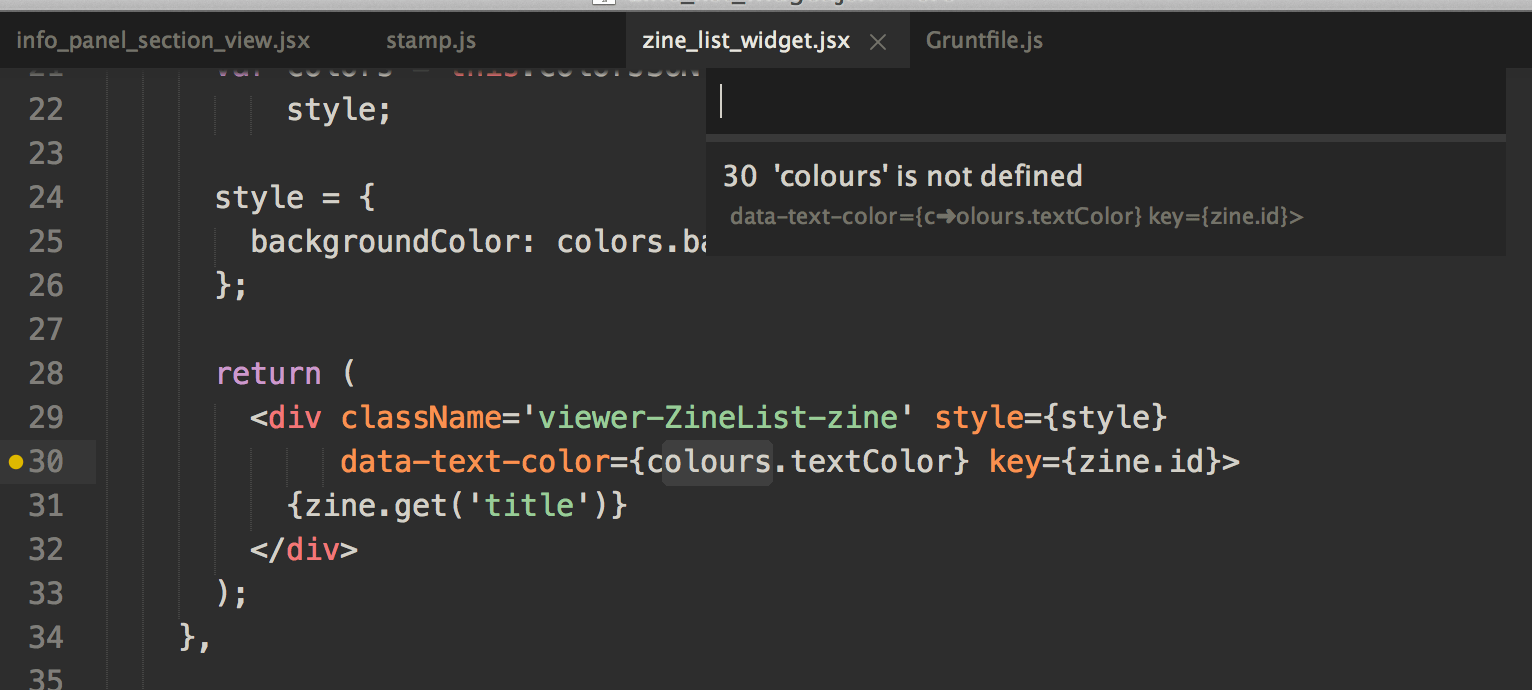
Task: Click 'backgroundColor' property on line 25
Action: (385, 242)
